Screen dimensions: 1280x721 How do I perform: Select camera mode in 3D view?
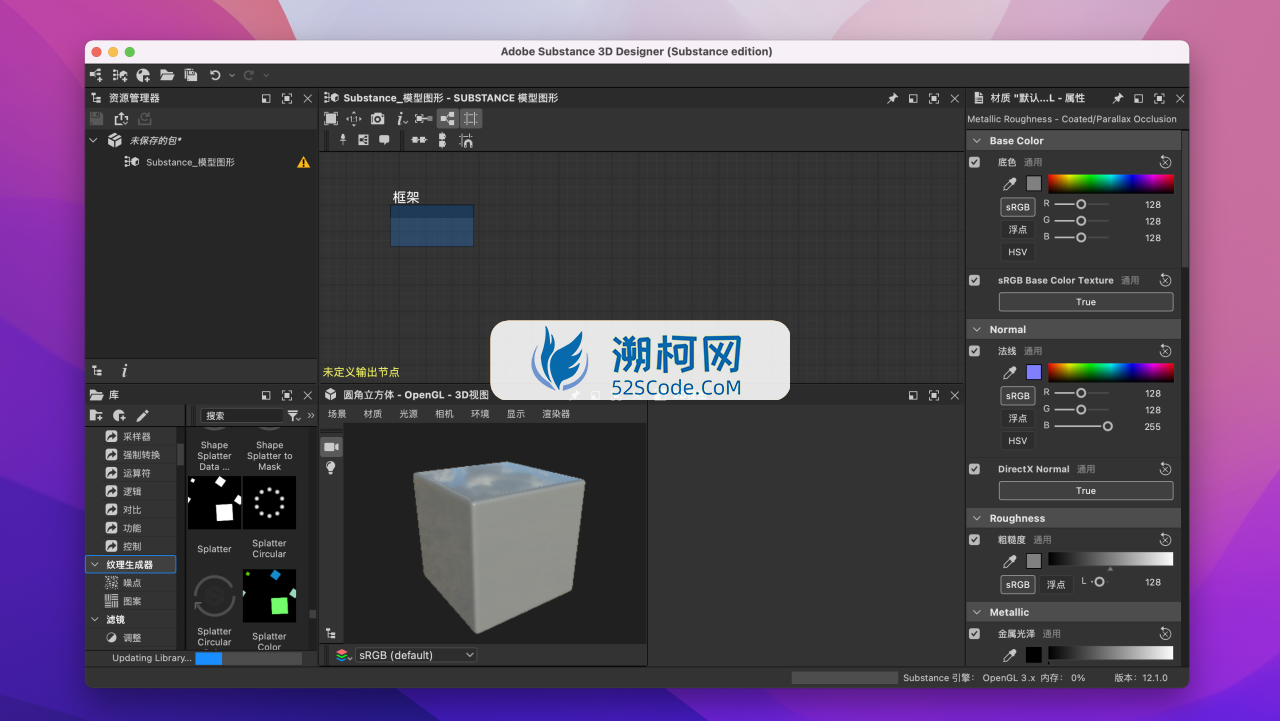coord(332,446)
